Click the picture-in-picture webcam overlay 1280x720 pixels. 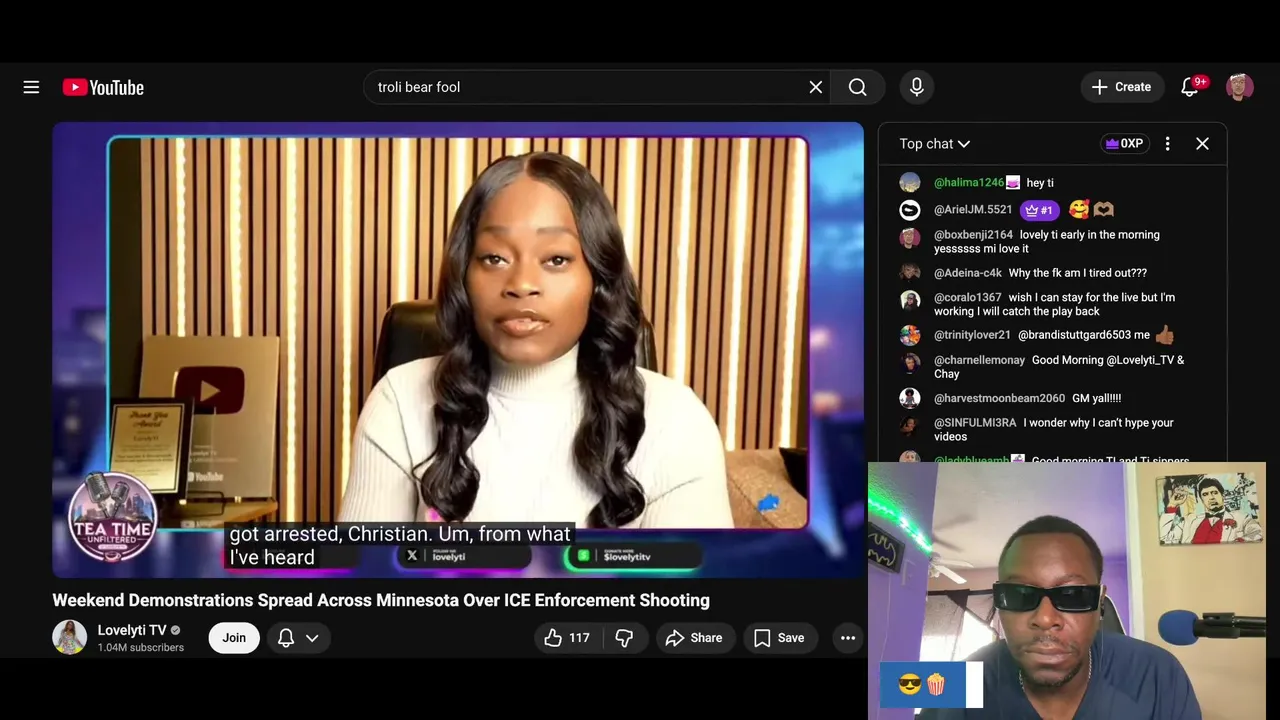tap(1067, 590)
